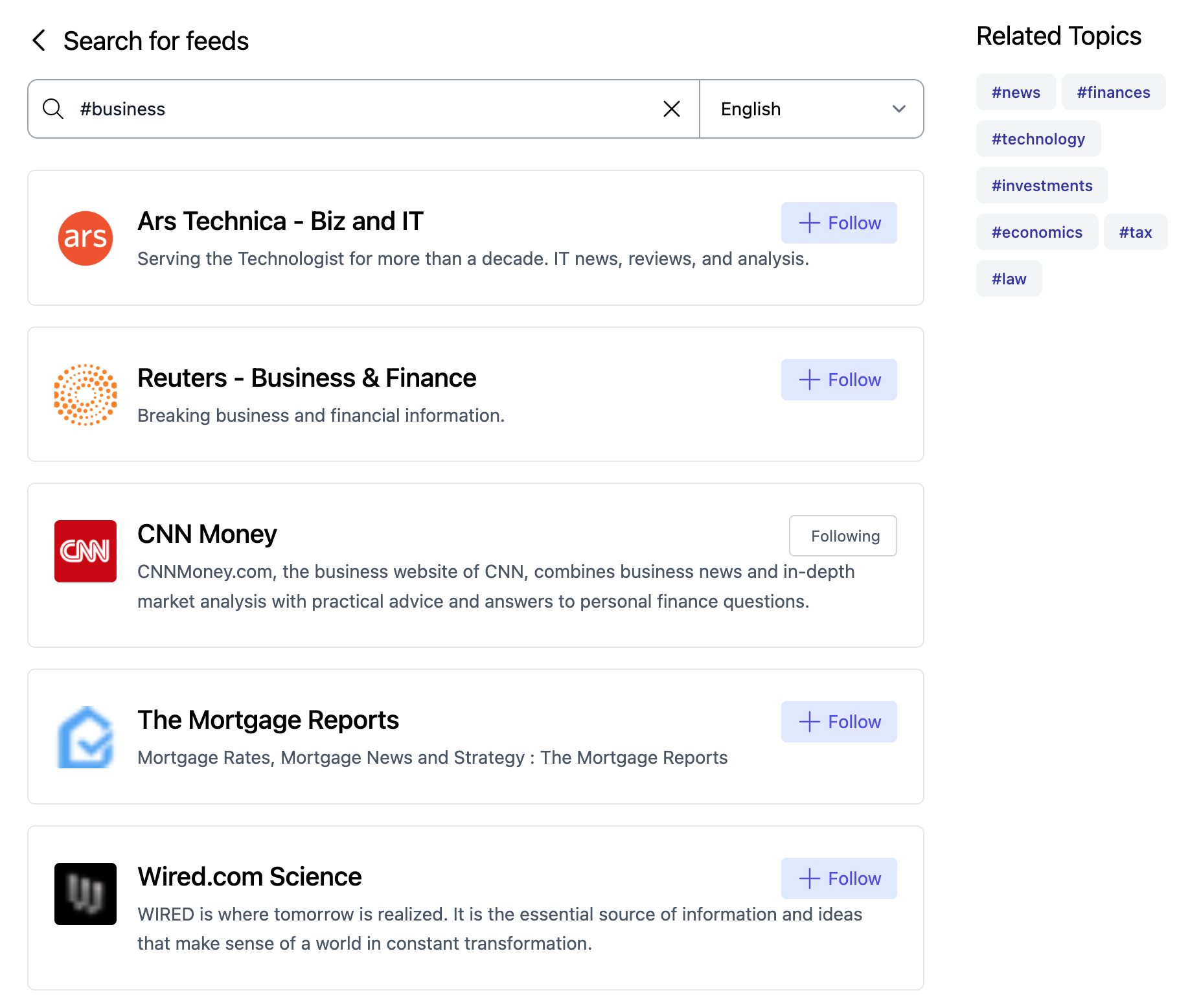Screen dimensions: 1201x1008
Task: Select the #investments related topic
Action: [x=1042, y=185]
